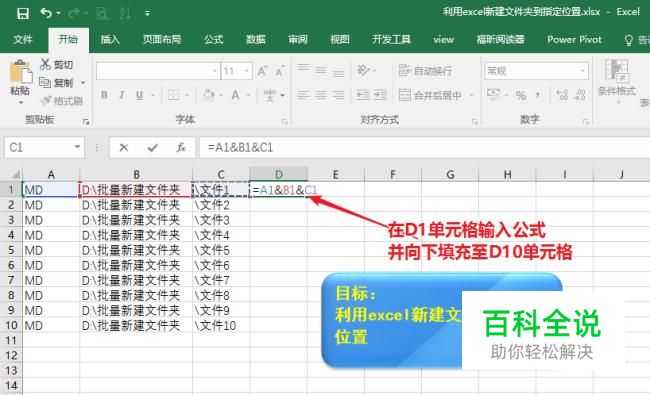Click the 剪切 scissors button

pos(56,64)
